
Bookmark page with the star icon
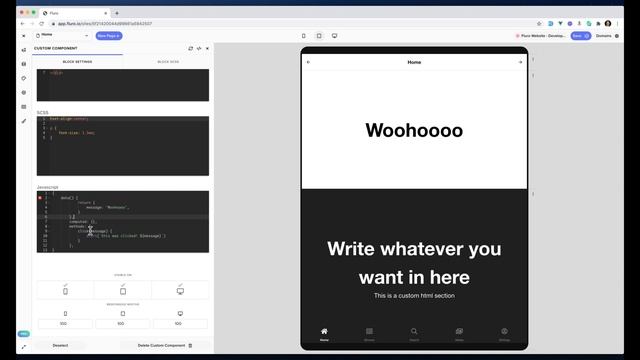coord(539,24)
